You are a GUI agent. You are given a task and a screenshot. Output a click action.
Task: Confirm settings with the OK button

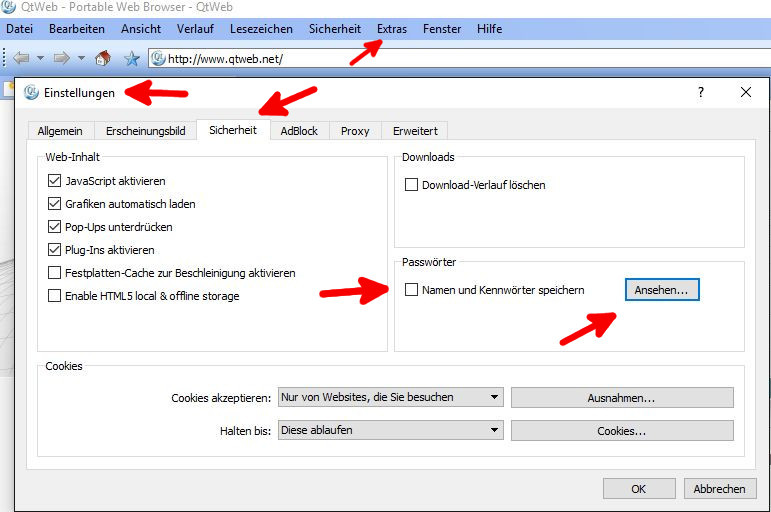(x=638, y=489)
